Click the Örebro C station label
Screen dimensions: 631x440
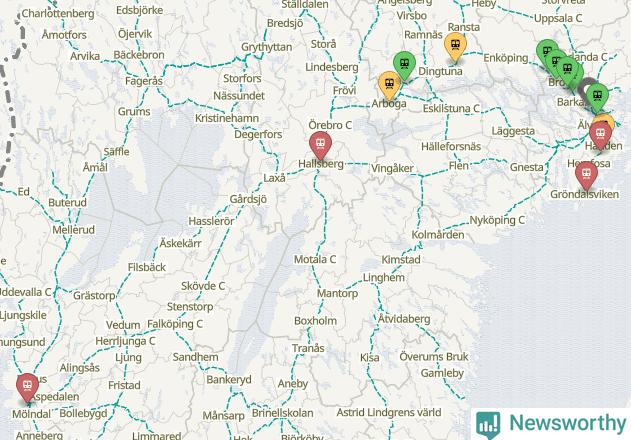(x=330, y=125)
